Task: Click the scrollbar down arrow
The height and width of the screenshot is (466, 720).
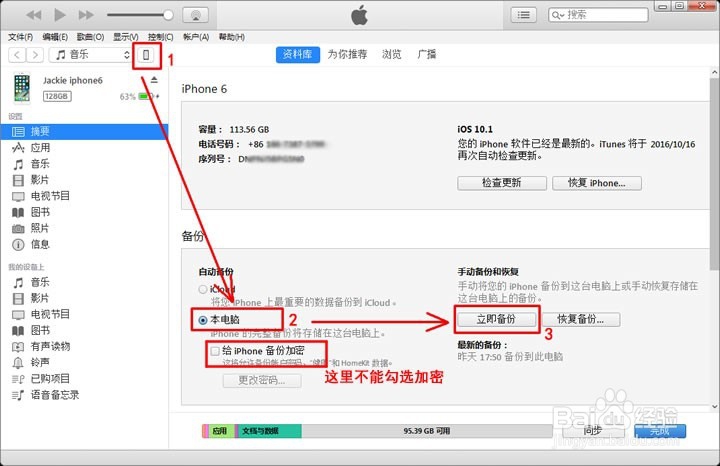Action: click(x=714, y=406)
